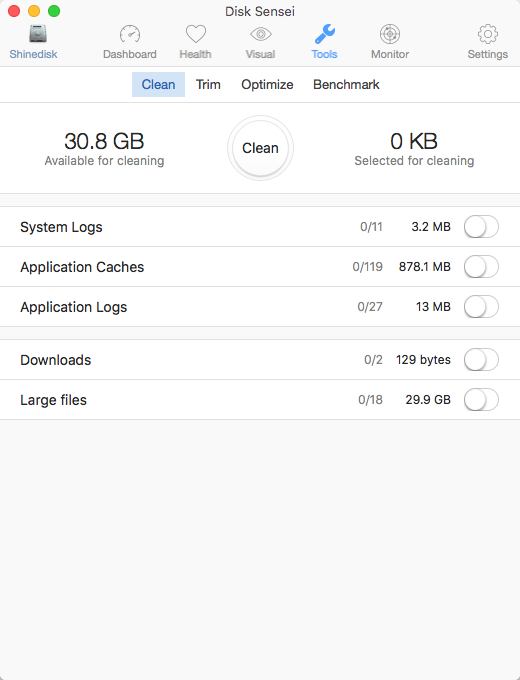Image resolution: width=520 pixels, height=680 pixels.
Task: Enable the Application Caches toggle
Action: tap(481, 267)
